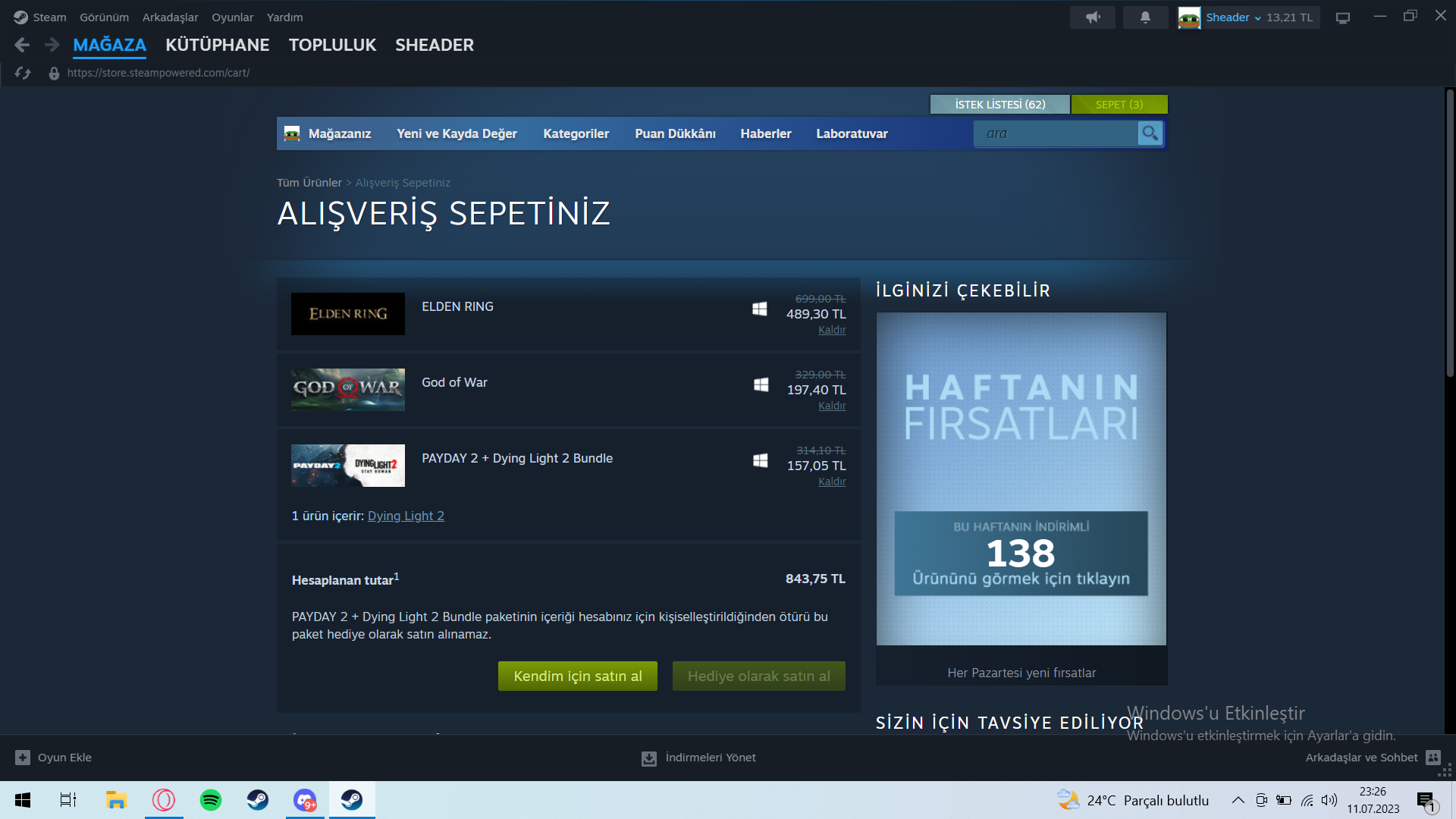Click the store search input field

tap(1056, 133)
